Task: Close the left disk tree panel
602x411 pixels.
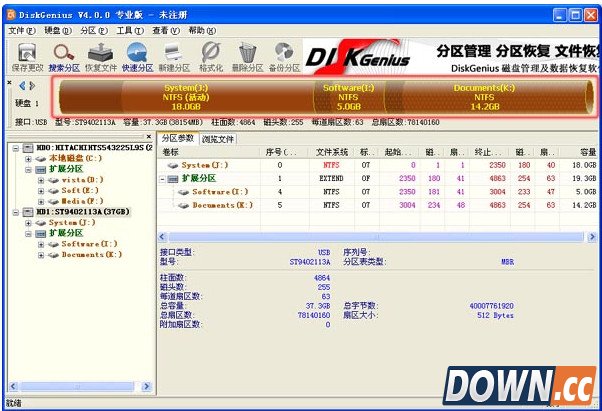Action: tap(150, 137)
